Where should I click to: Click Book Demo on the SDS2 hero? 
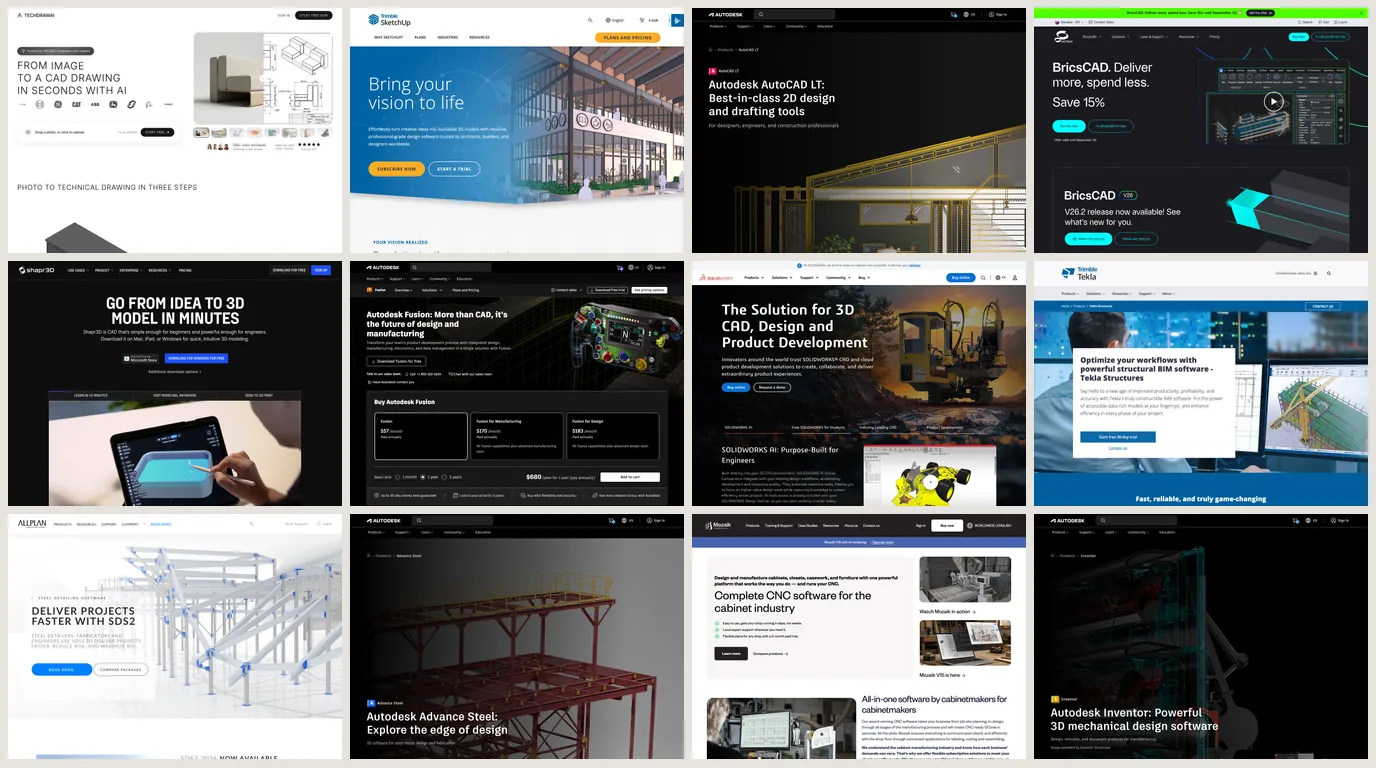[x=61, y=669]
